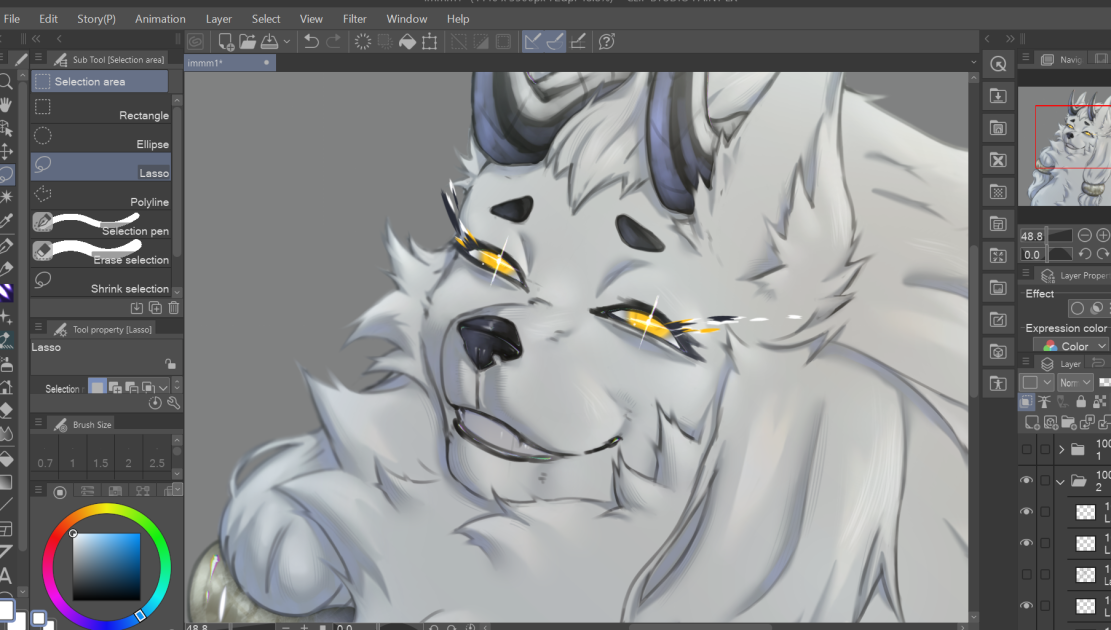Click the Scale/Rotate transform icon

tap(429, 42)
